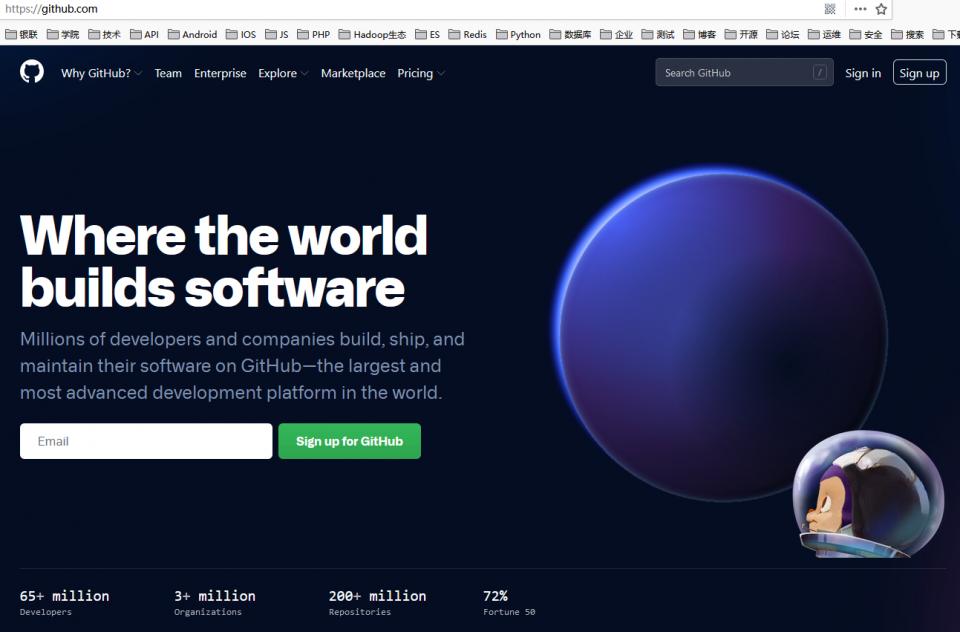This screenshot has width=960, height=632.
Task: Open the Hadoop bookmarks folder
Action: 372,34
